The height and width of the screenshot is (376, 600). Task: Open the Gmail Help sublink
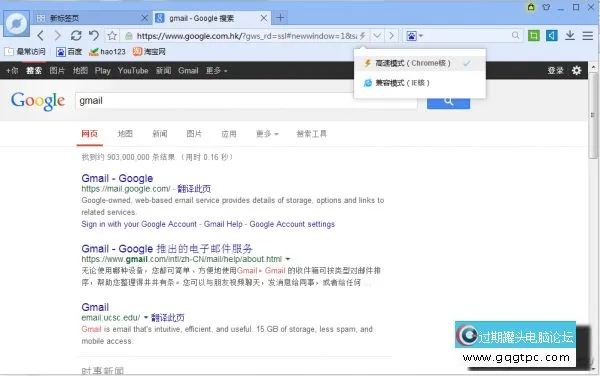(x=223, y=224)
